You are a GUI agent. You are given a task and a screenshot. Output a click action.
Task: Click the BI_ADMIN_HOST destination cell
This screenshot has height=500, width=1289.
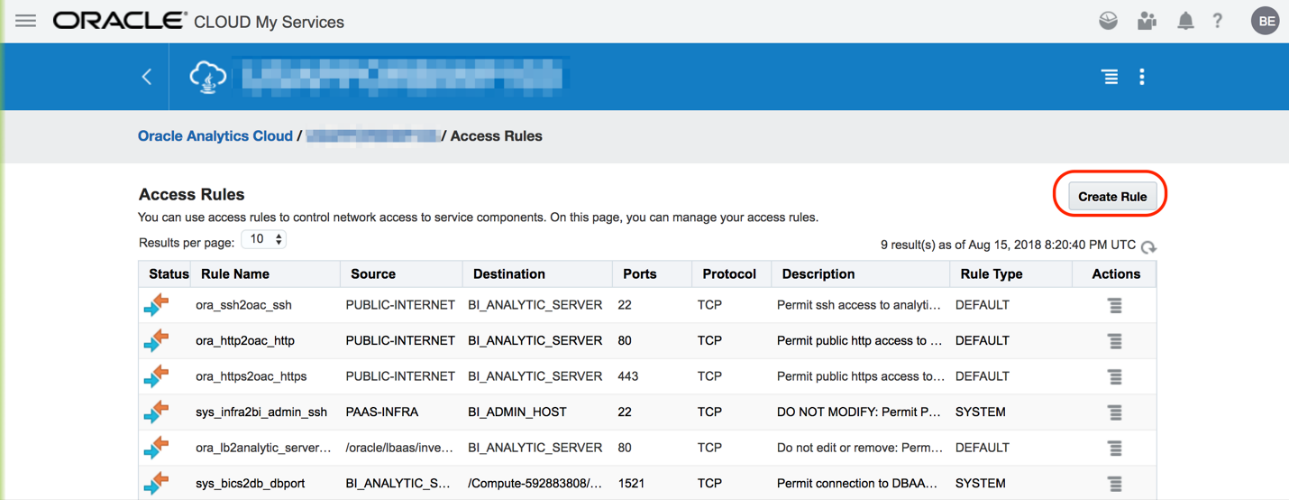(x=517, y=412)
